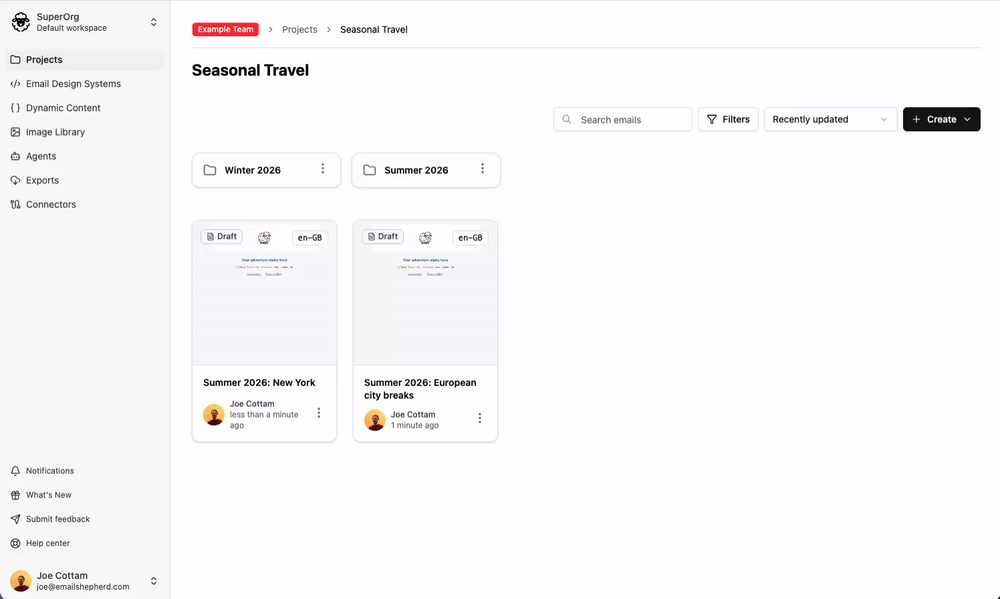Go to the Image Library
1000x599 pixels.
tap(84, 132)
